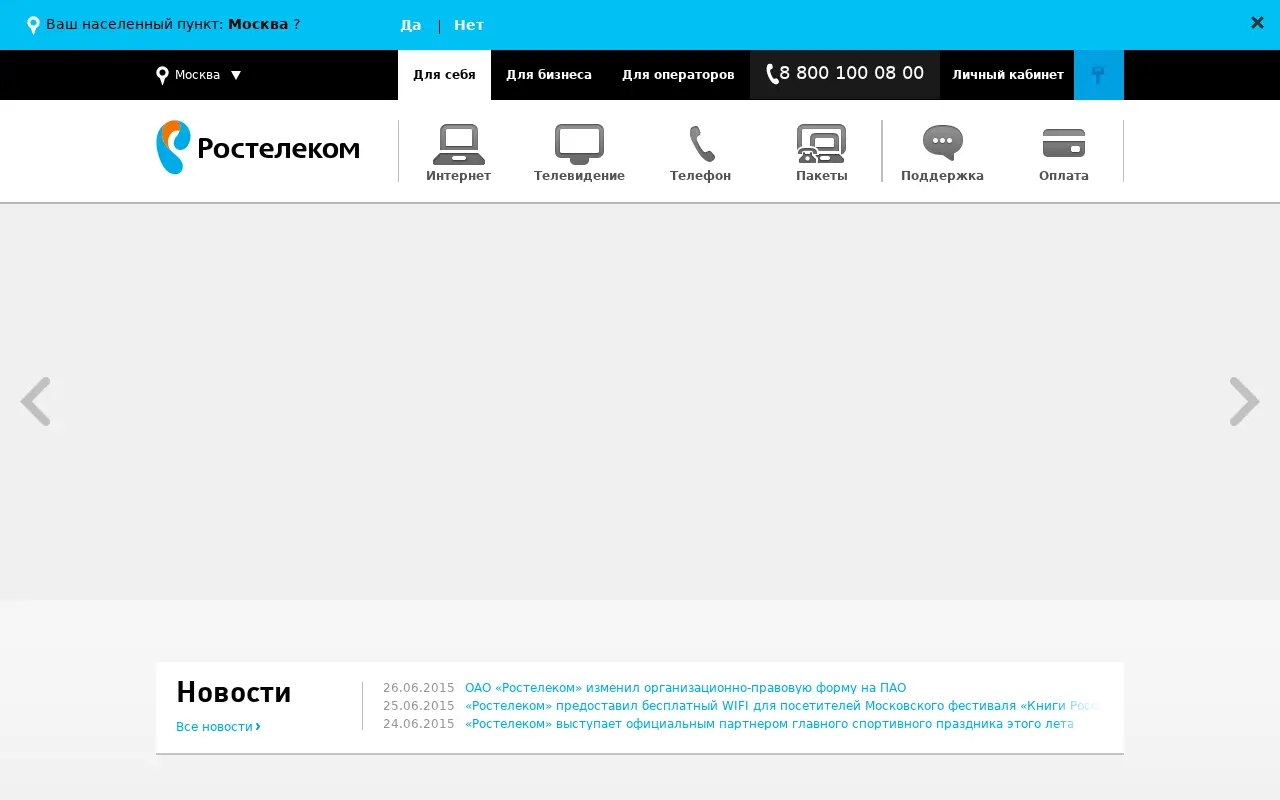Open news about free WIFI at book festival

(783, 706)
